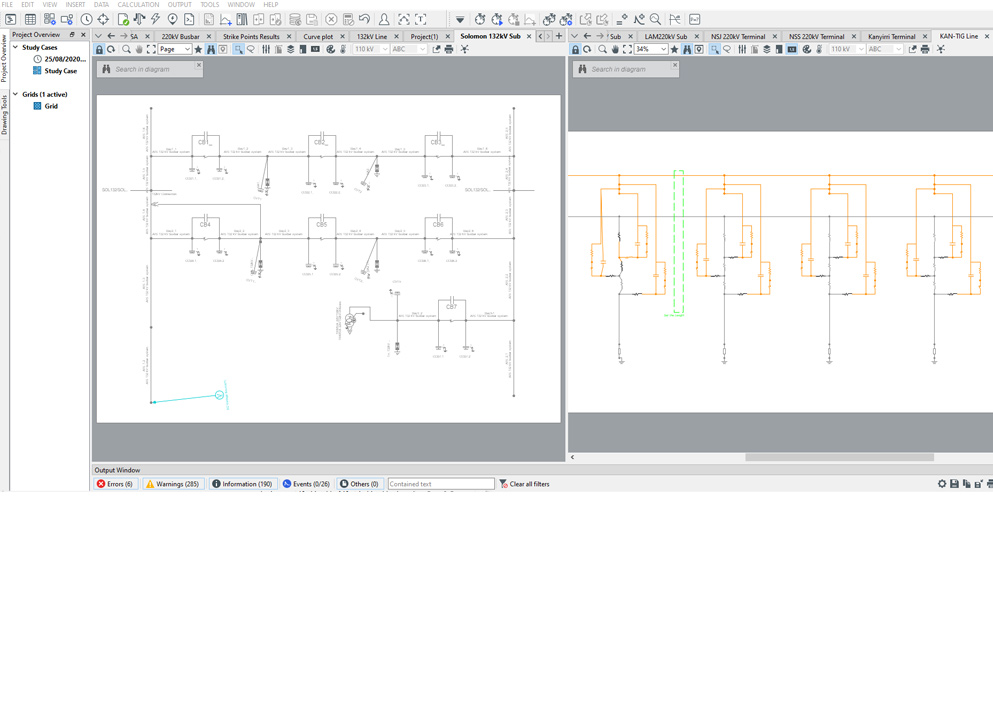993x712 pixels.
Task: Click the lightning bolt icon in main toolbar
Action: (155, 19)
